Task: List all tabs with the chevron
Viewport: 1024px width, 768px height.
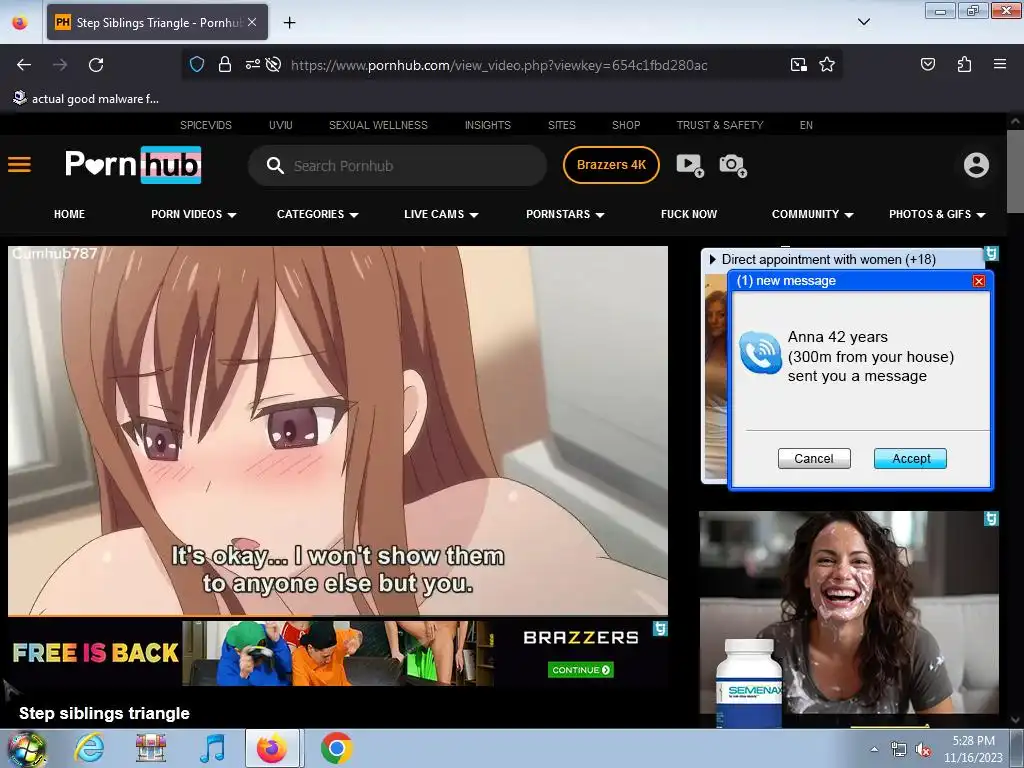Action: click(x=863, y=22)
